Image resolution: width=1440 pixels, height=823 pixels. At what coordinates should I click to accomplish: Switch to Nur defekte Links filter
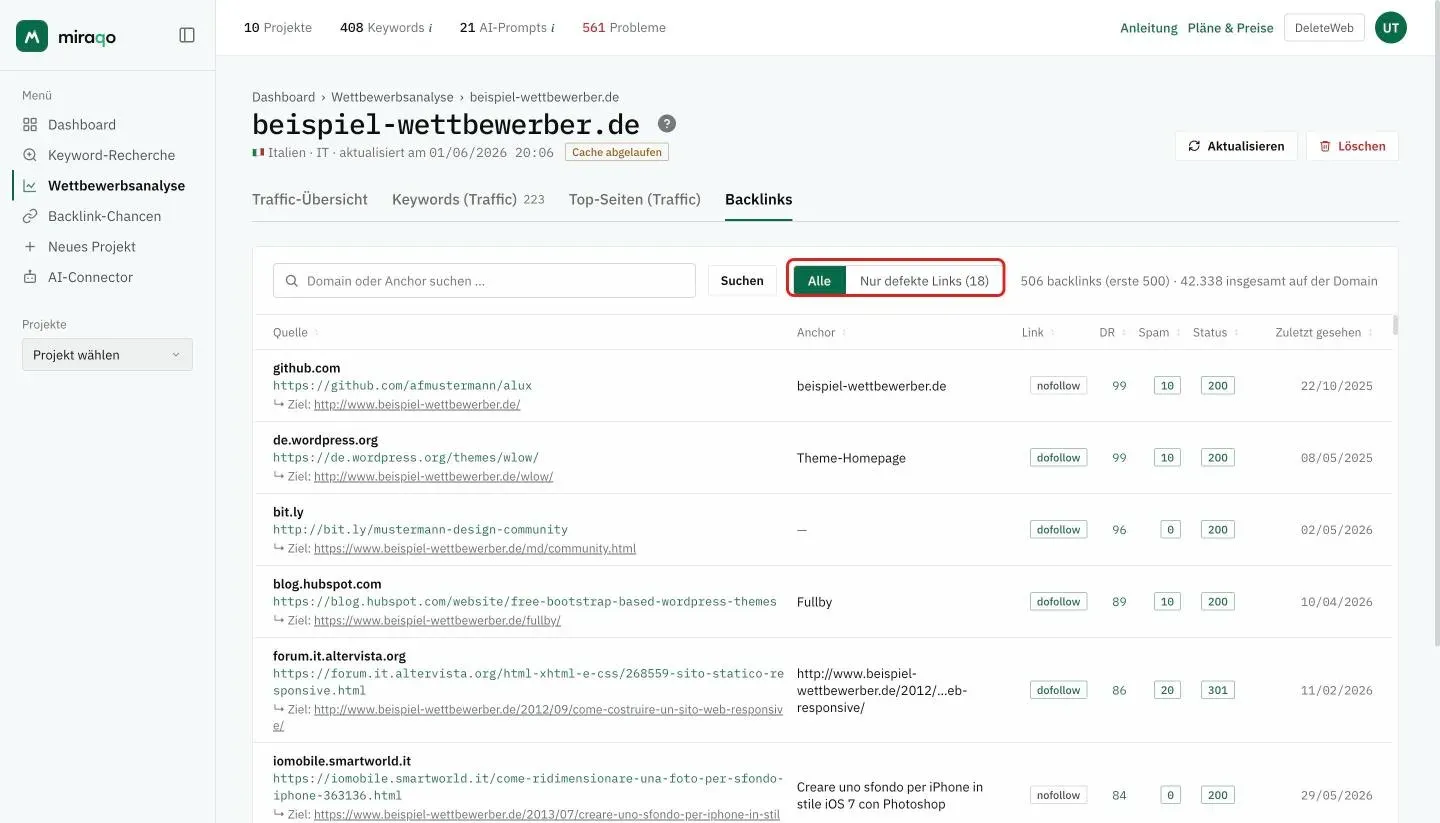pyautogui.click(x=924, y=281)
